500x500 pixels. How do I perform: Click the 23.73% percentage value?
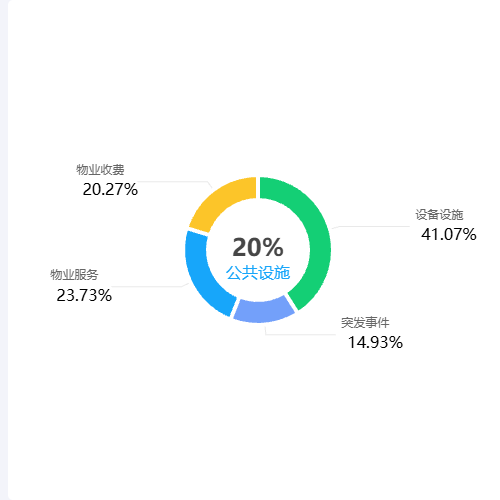pos(84,295)
